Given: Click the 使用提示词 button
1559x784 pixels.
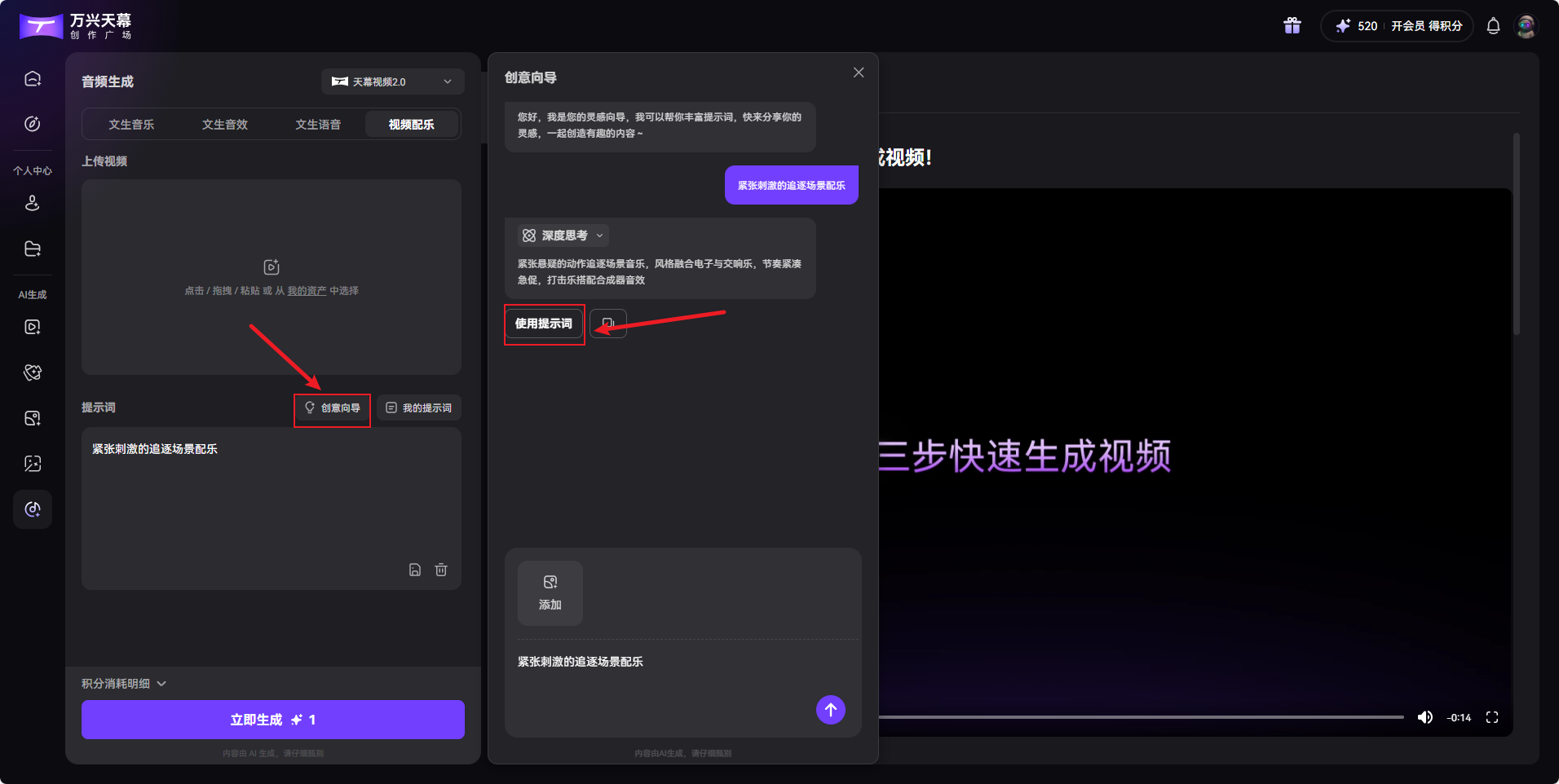Looking at the screenshot, I should [x=544, y=324].
